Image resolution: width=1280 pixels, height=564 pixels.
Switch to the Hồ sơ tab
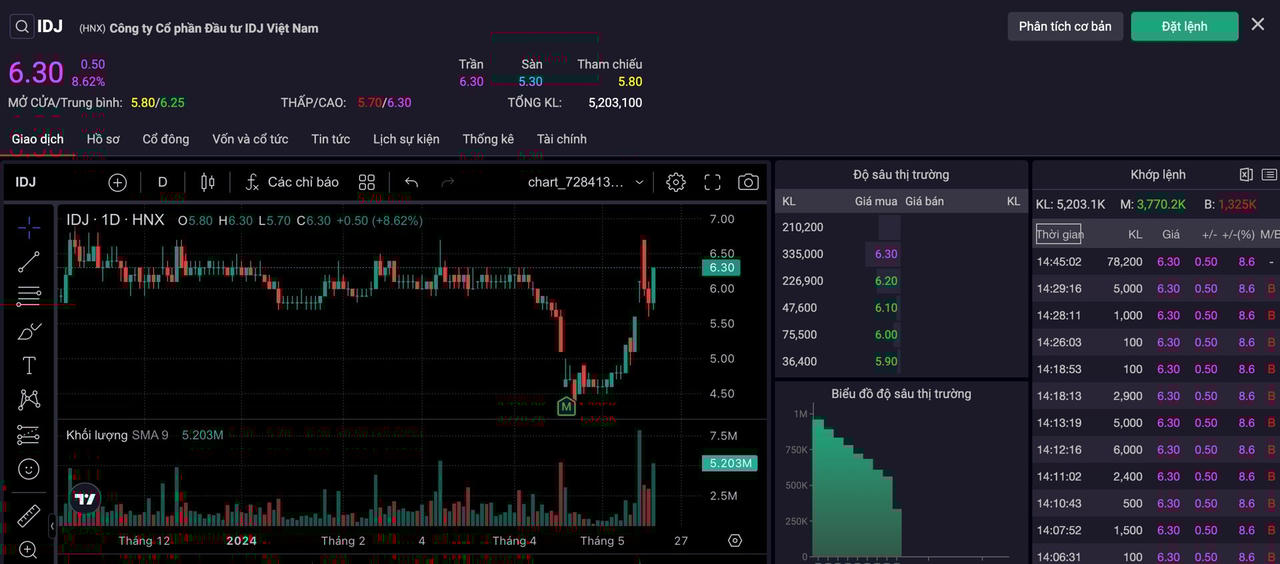click(103, 139)
